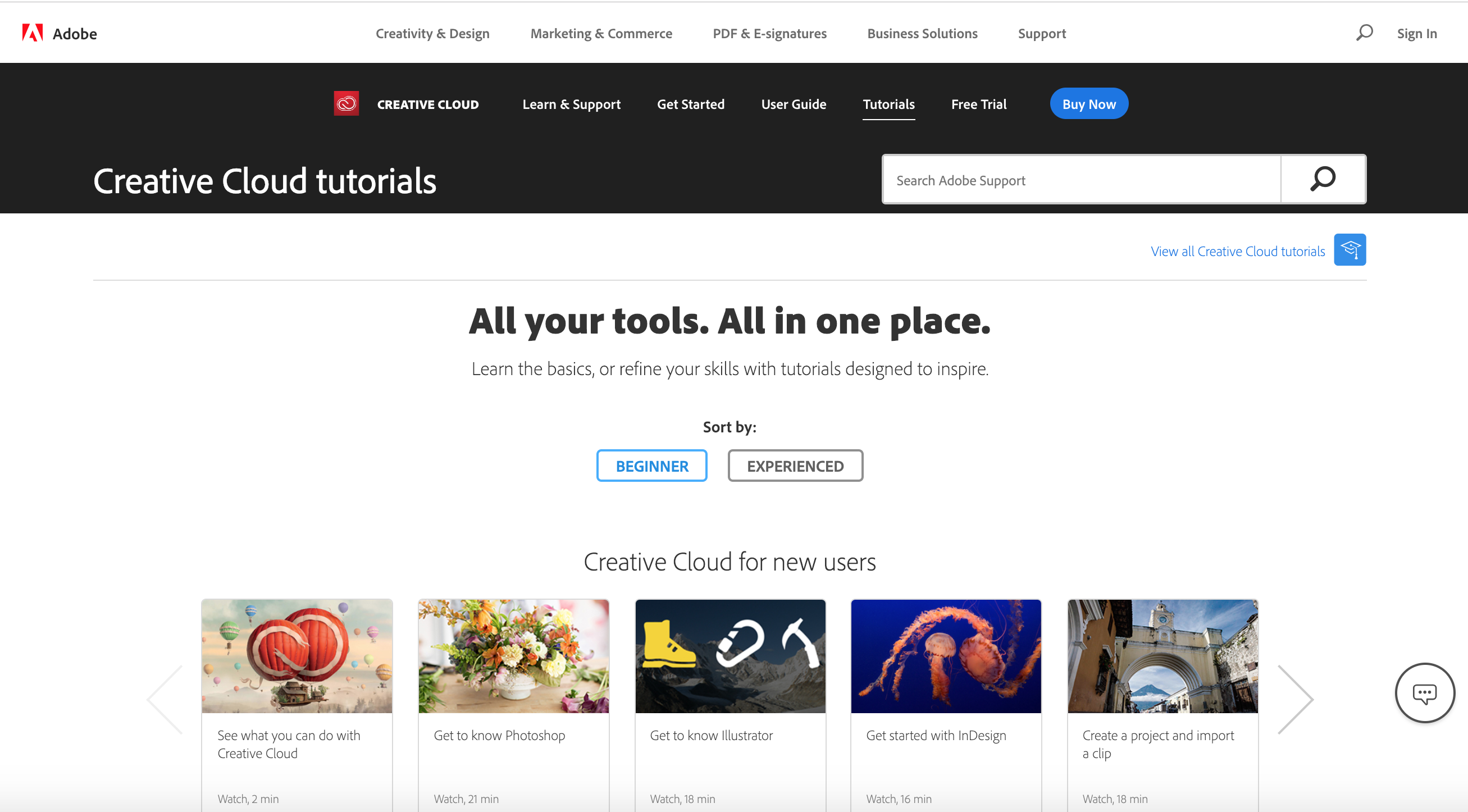Go to Get Started tab
This screenshot has width=1468, height=812.
click(x=691, y=104)
